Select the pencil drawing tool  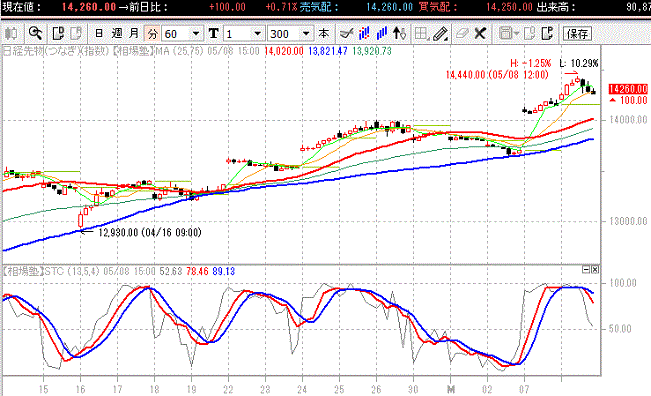coord(441,33)
